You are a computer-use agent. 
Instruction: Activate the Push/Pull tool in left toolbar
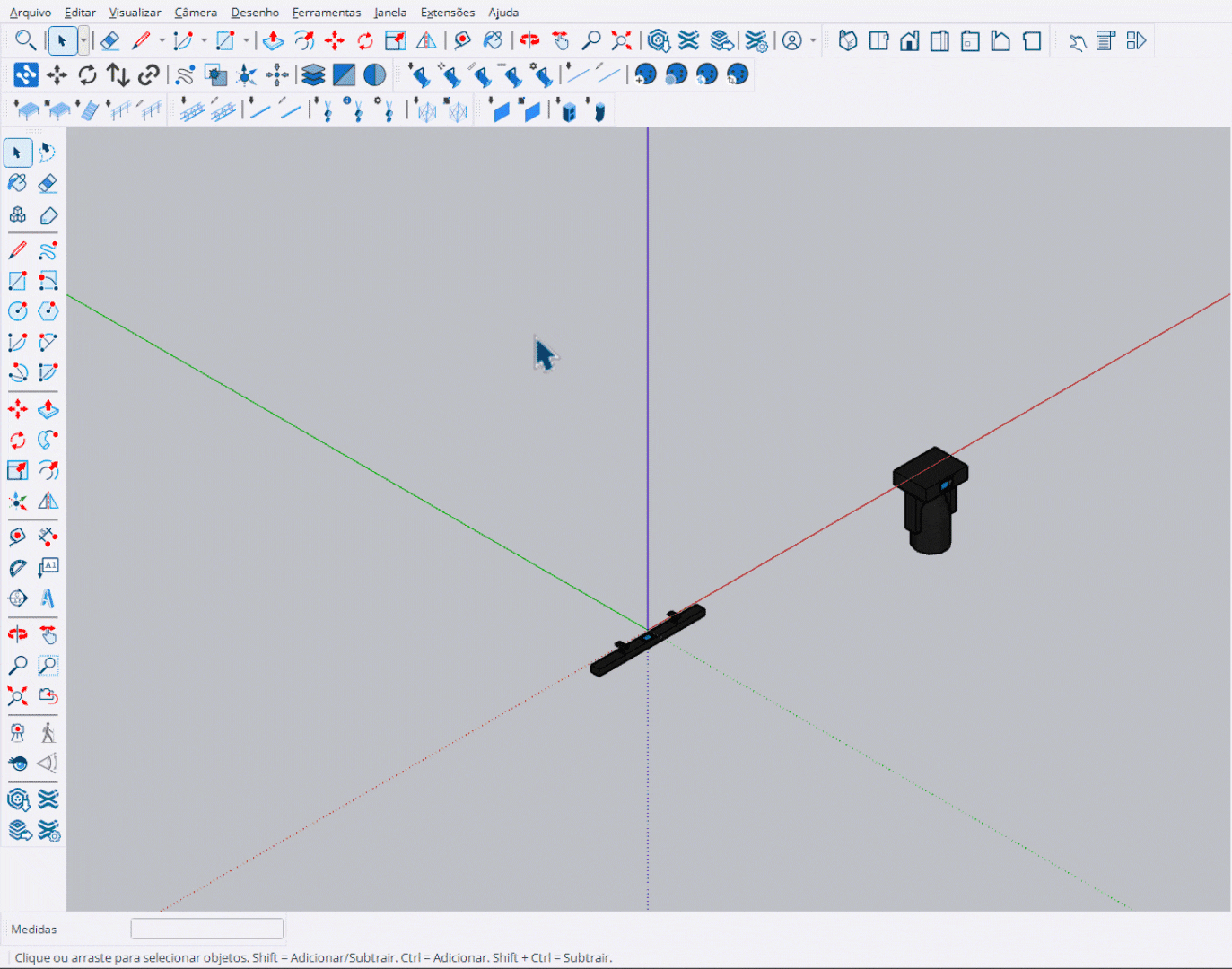pyautogui.click(x=48, y=410)
